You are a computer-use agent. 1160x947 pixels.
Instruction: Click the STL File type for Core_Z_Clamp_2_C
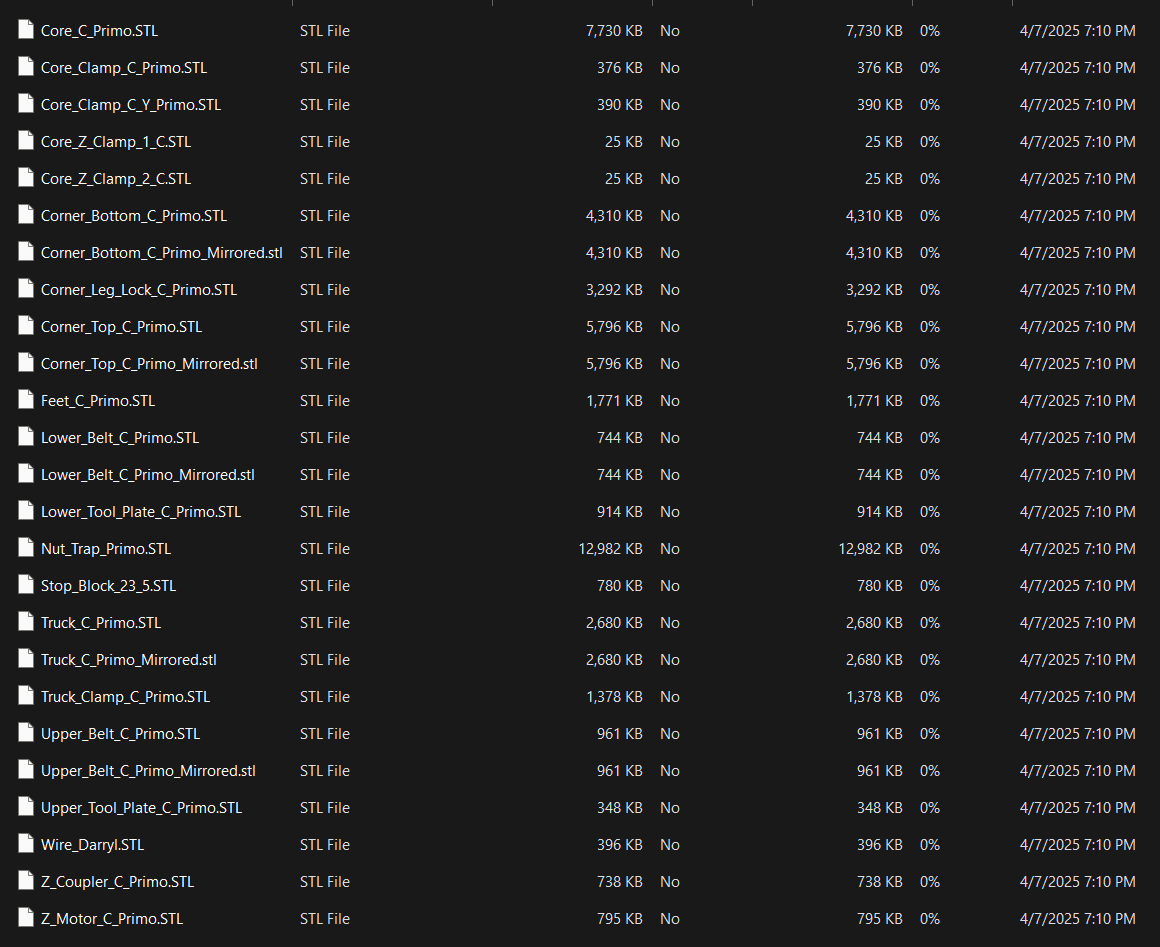[325, 179]
